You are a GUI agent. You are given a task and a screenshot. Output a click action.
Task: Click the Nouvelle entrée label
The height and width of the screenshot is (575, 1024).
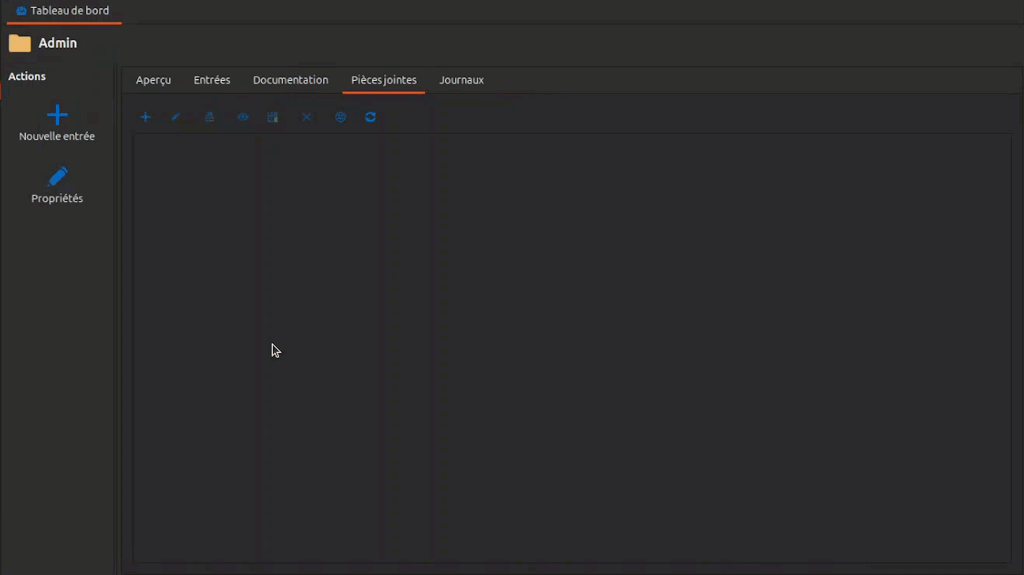click(x=57, y=136)
